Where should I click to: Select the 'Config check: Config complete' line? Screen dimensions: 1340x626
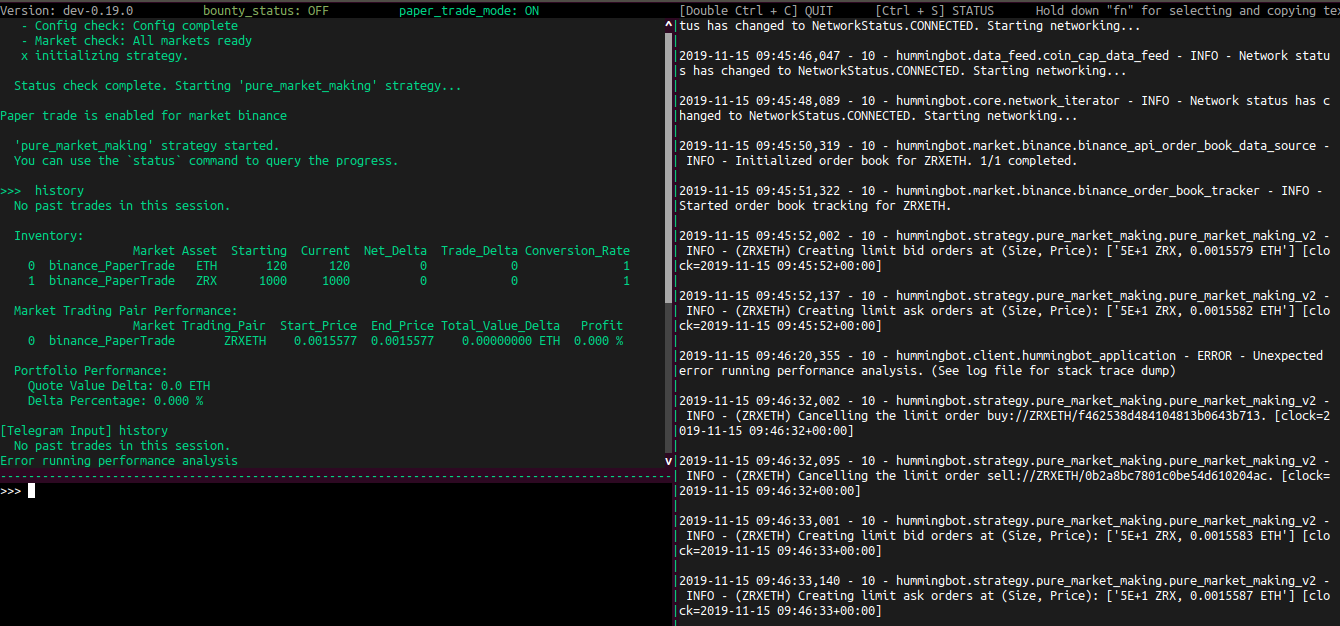130,26
